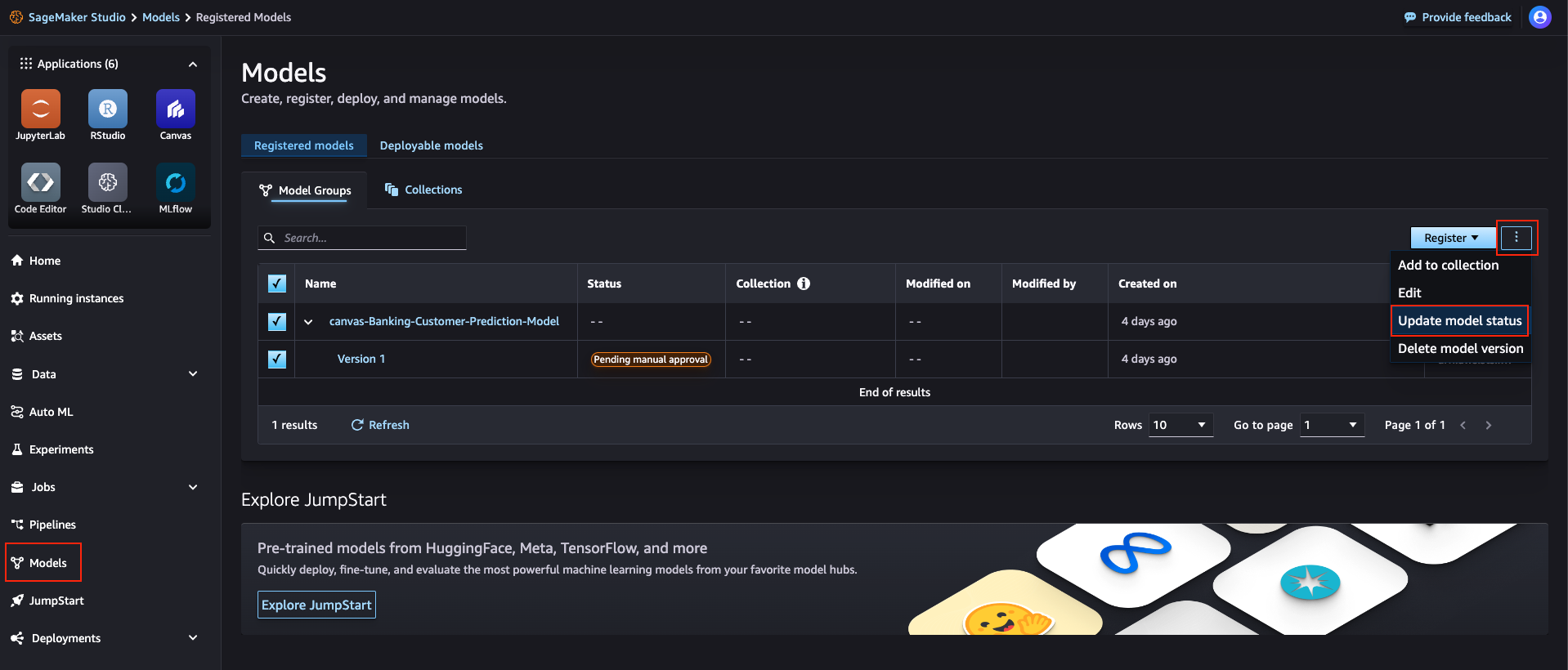Image resolution: width=1568 pixels, height=670 pixels.
Task: Click the Running instances gear icon
Action: pyautogui.click(x=17, y=298)
